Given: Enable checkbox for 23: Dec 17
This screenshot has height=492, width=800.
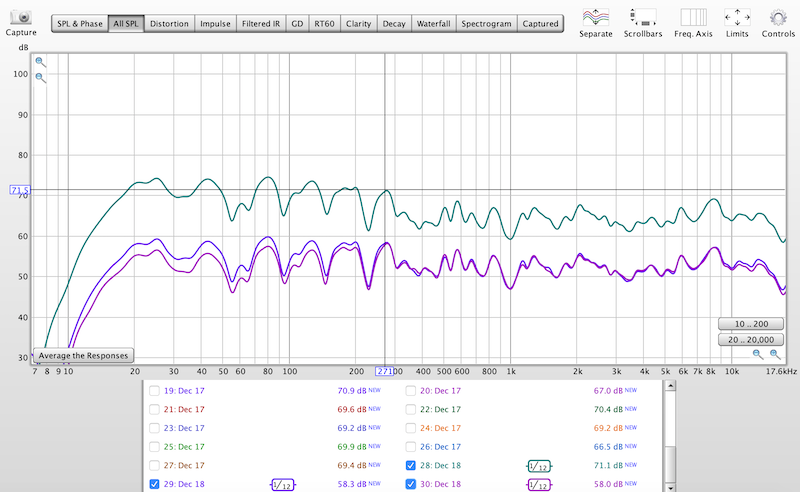Looking at the screenshot, I should tap(154, 428).
